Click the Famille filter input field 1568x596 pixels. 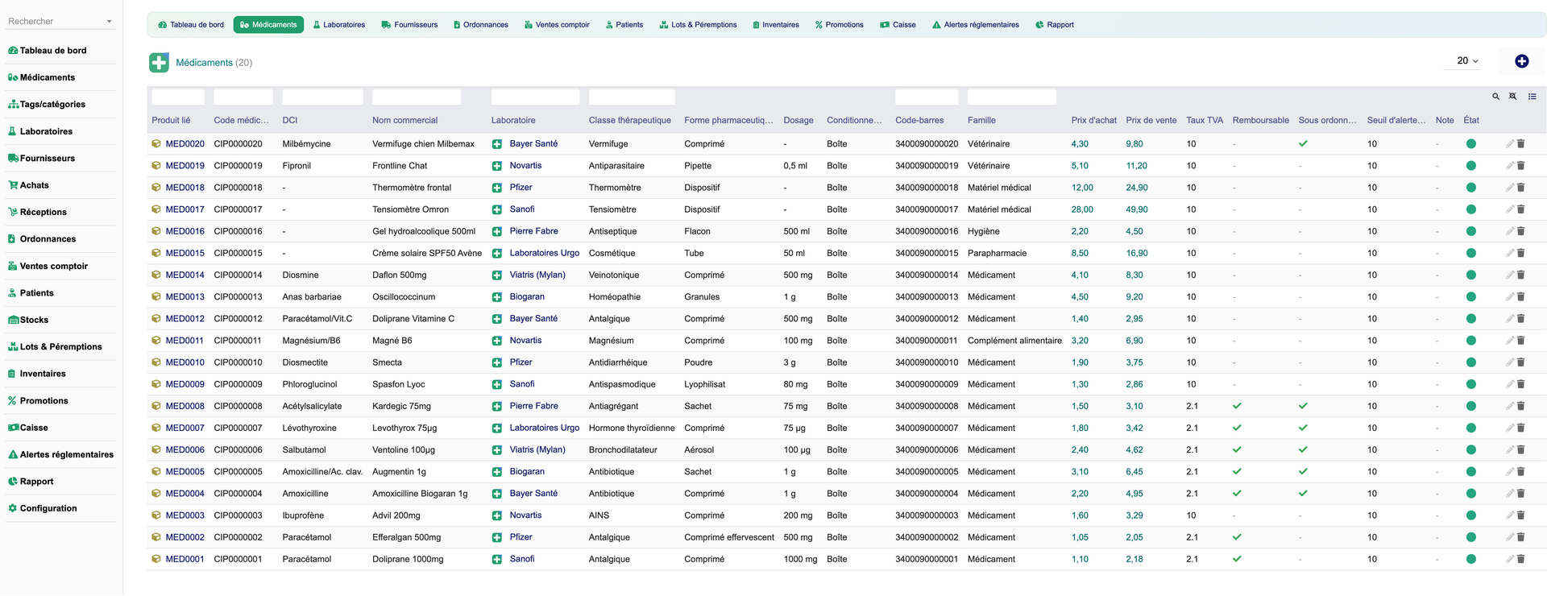pyautogui.click(x=1011, y=97)
